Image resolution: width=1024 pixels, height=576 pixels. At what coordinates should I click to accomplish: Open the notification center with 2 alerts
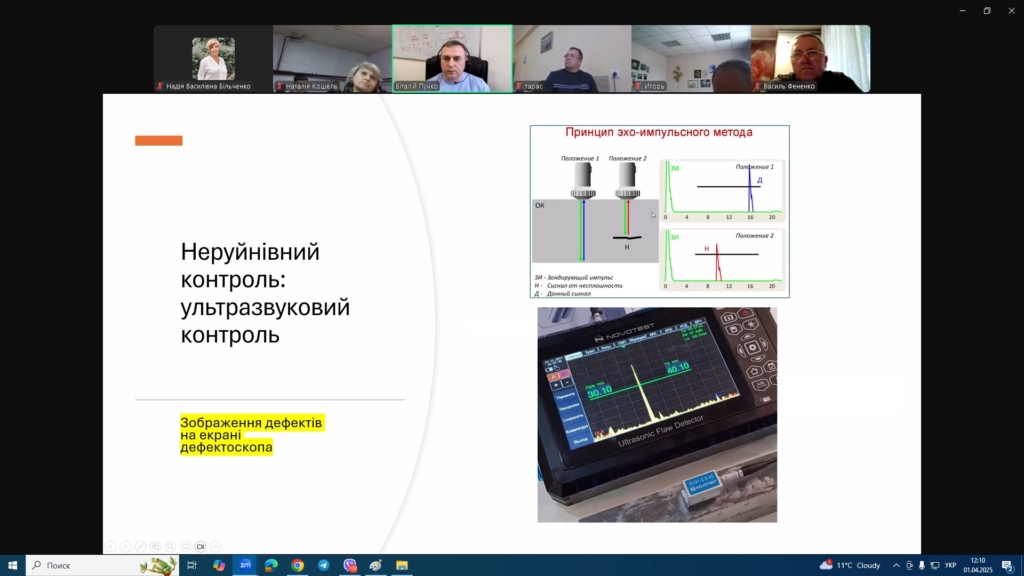point(1008,565)
